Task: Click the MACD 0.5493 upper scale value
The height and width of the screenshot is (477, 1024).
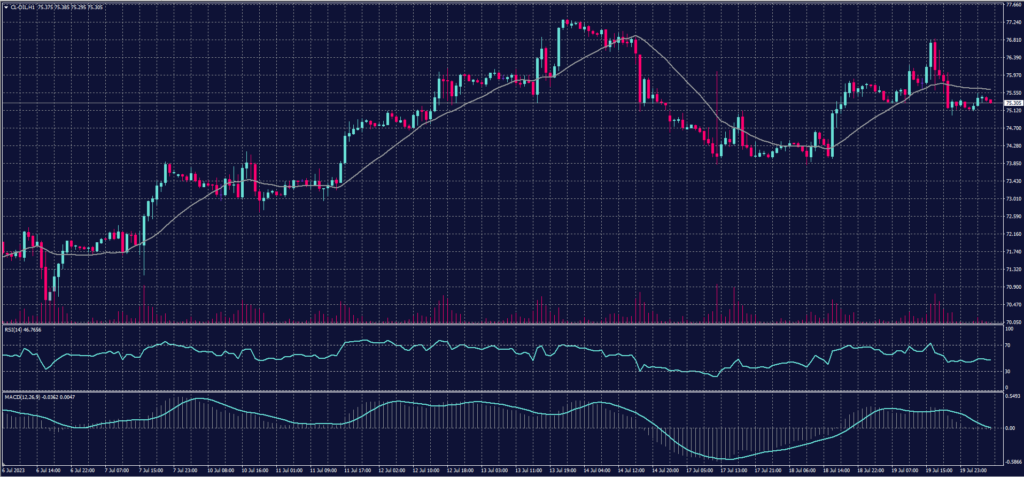Action: pos(1010,397)
